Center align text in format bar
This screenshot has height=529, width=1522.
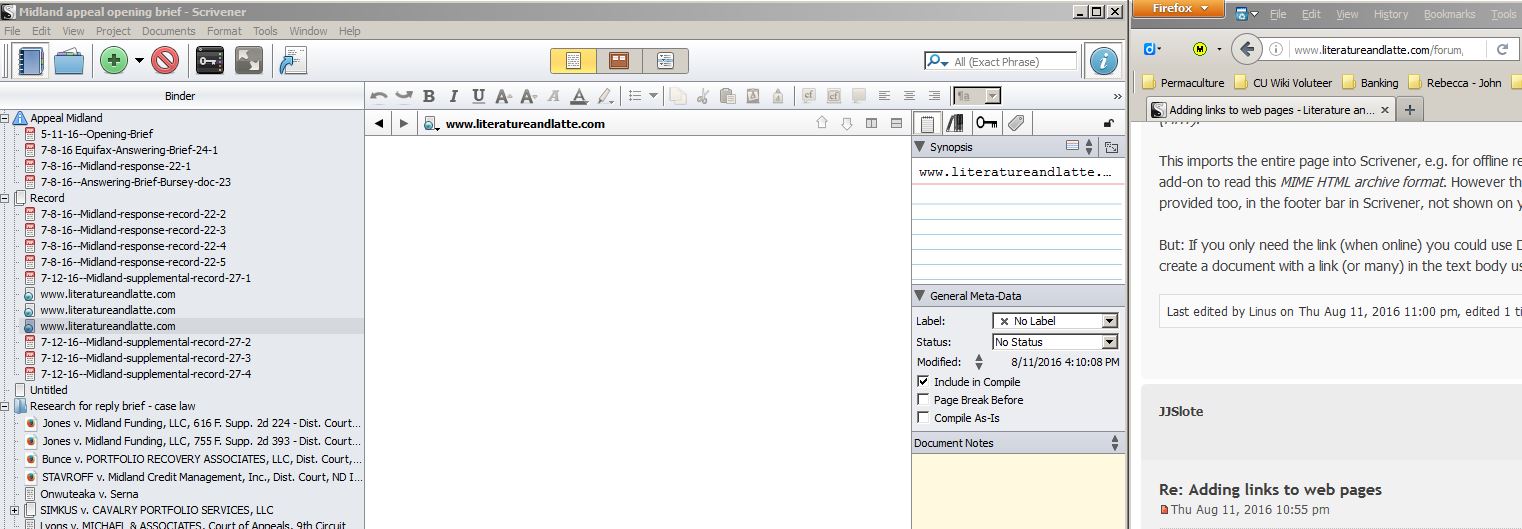click(x=909, y=96)
